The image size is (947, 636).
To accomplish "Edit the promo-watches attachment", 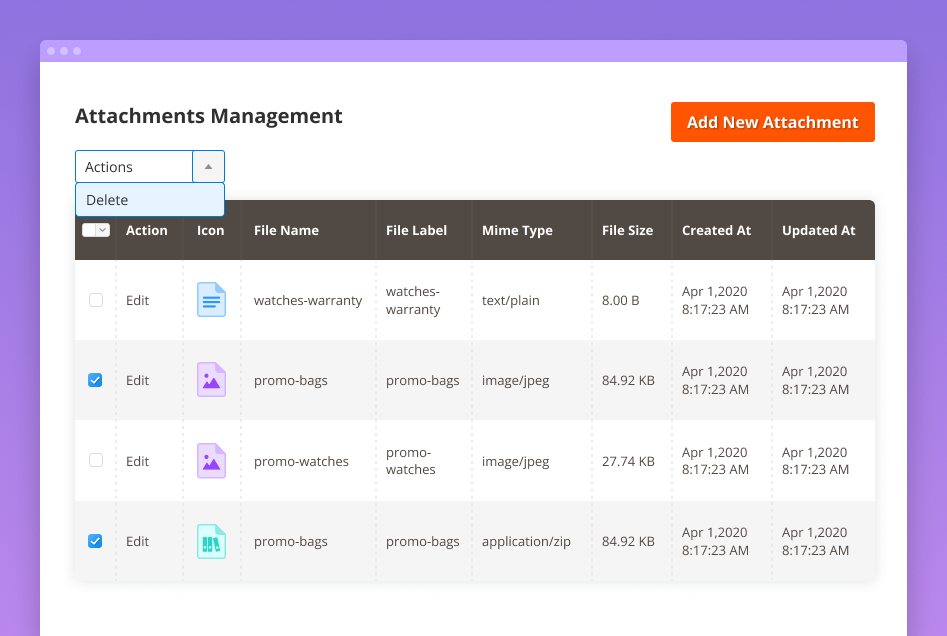I will point(137,460).
